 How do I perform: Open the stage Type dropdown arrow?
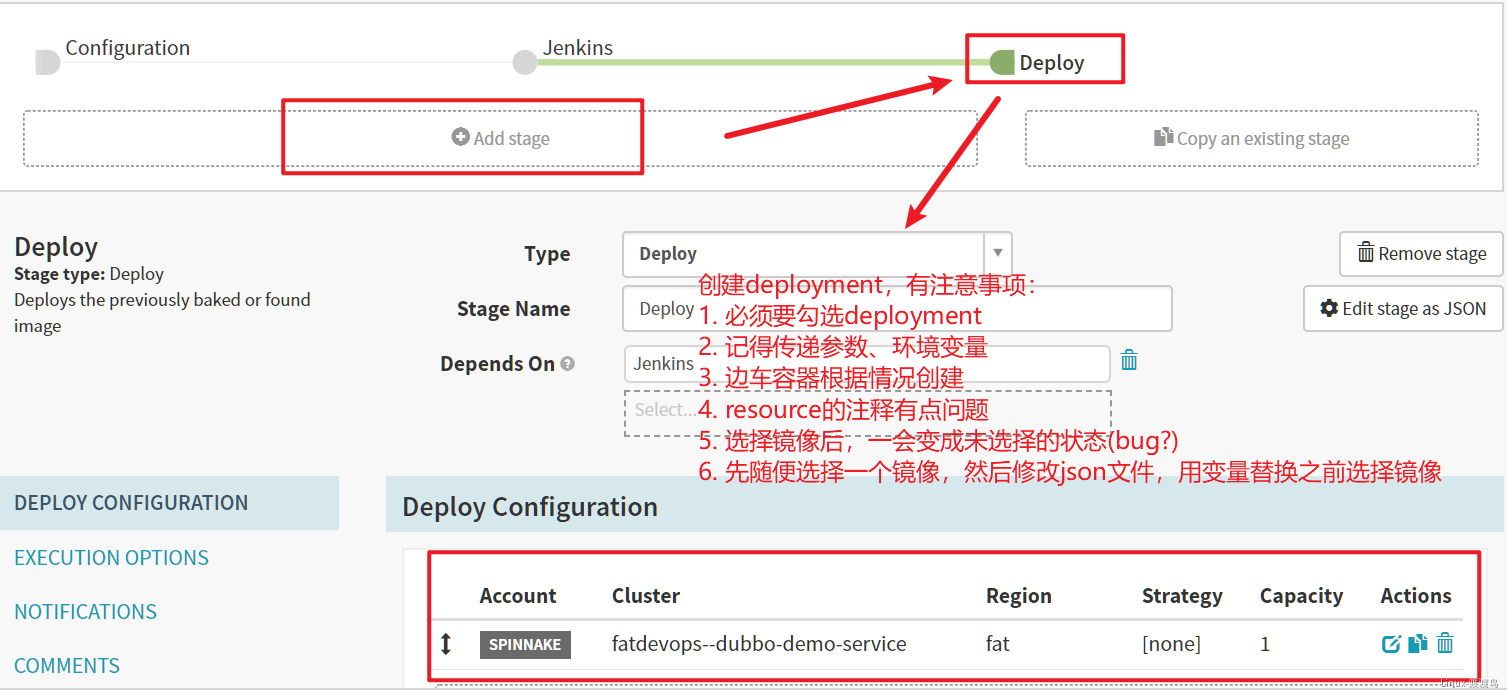[x=997, y=253]
